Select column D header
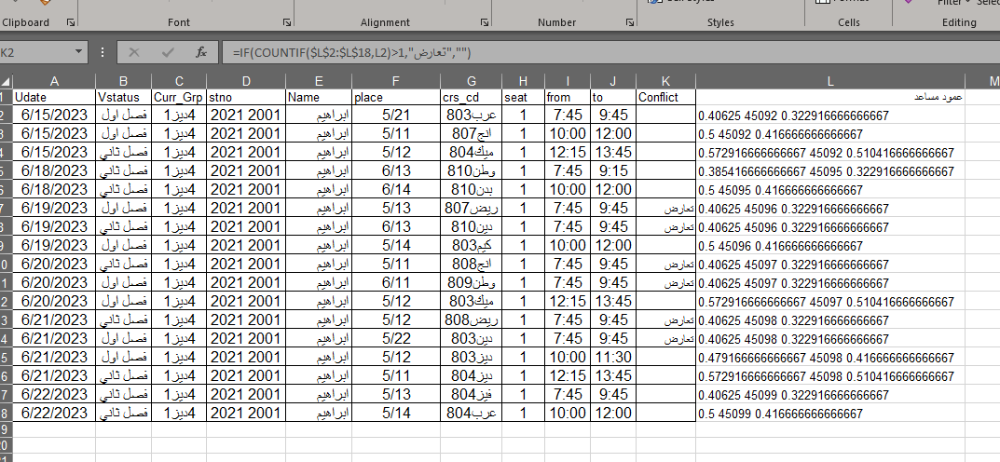 [x=246, y=81]
